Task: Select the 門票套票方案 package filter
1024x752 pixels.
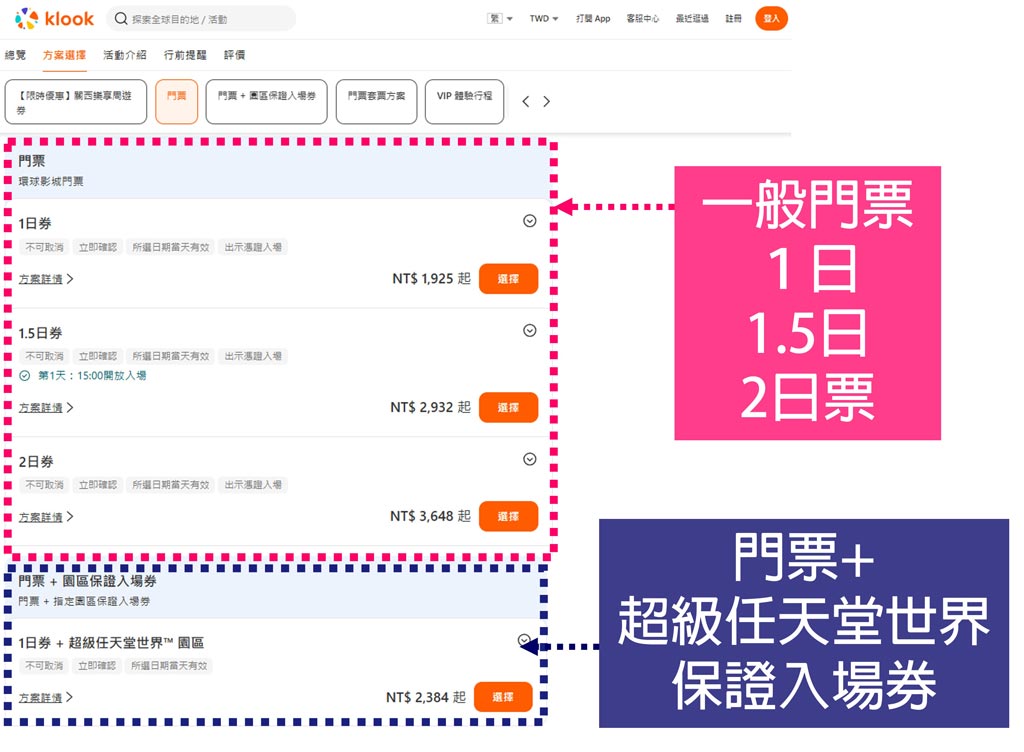Action: (376, 102)
